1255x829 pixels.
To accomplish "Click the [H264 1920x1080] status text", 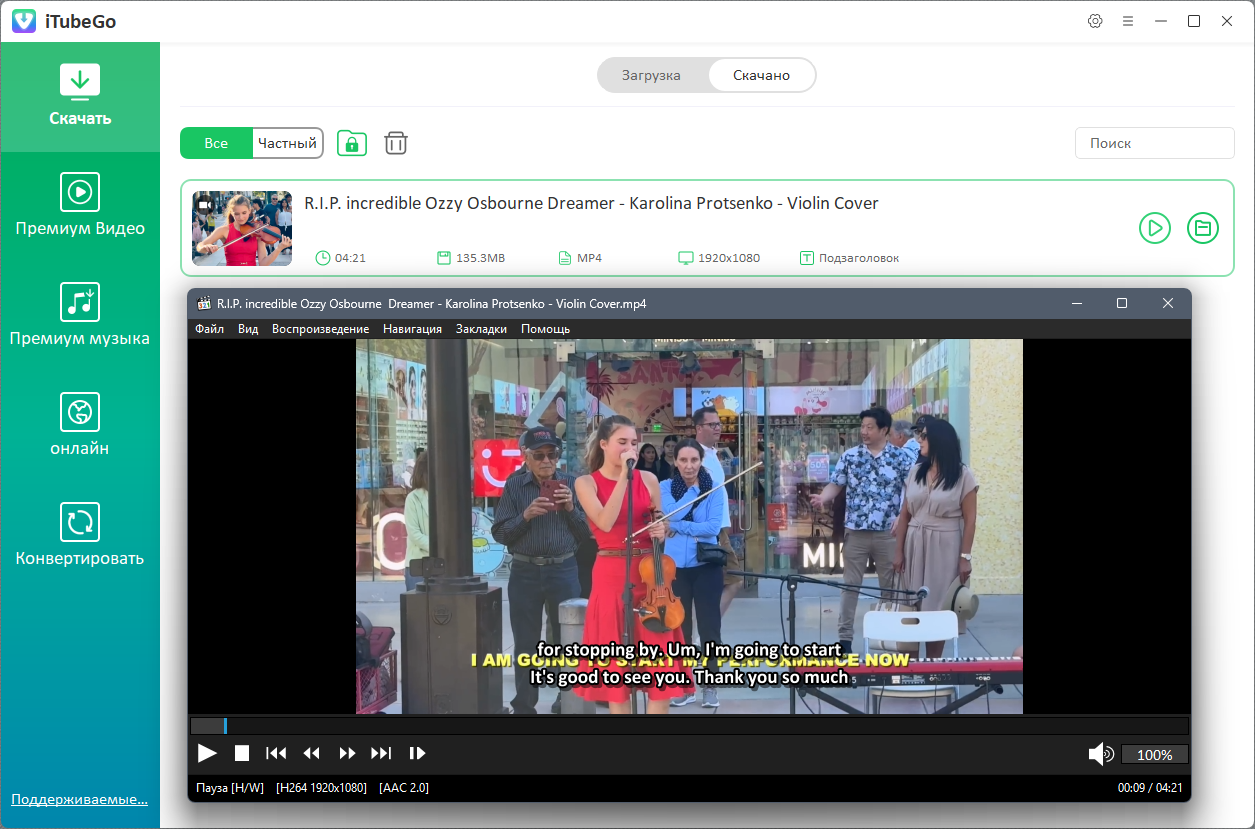I will coord(321,788).
